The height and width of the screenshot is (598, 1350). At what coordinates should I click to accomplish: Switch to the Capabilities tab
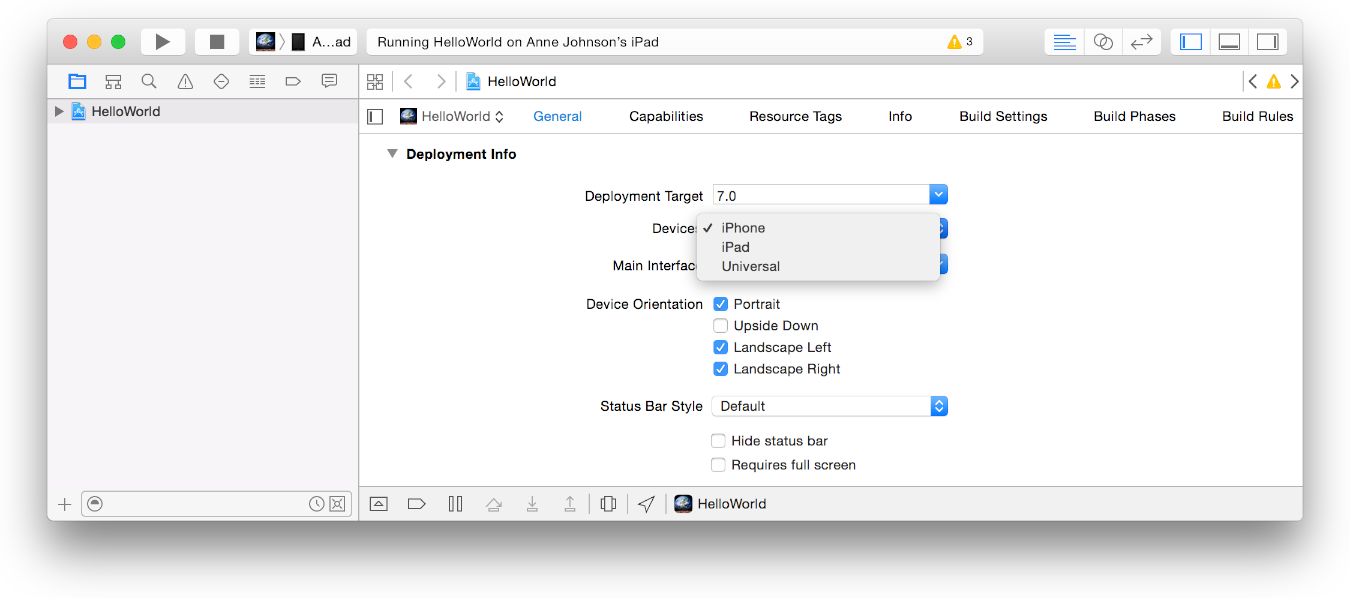click(x=666, y=116)
